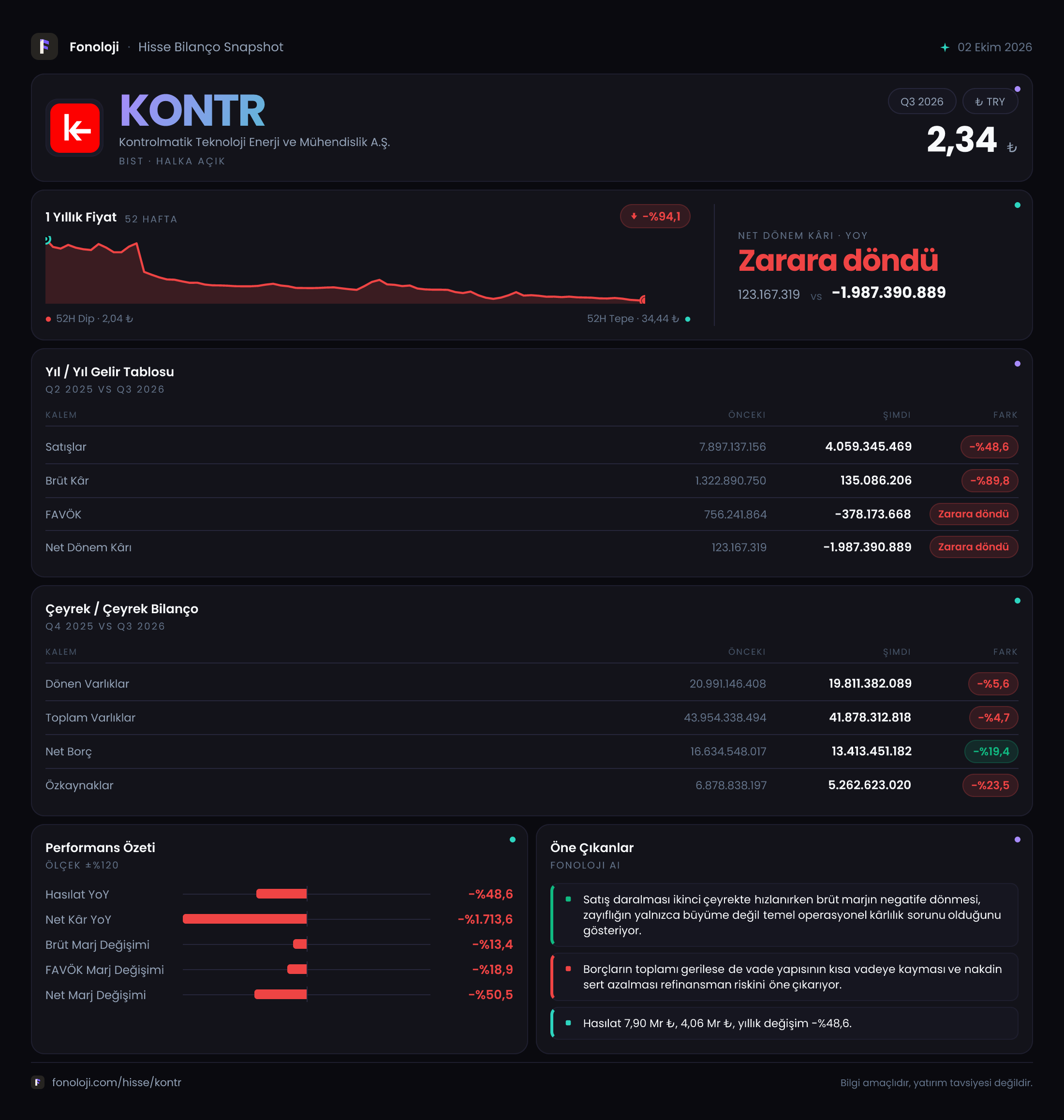The height and width of the screenshot is (1120, 1064).
Task: Click the first highlight about Satış daralması
Action: coord(784,914)
